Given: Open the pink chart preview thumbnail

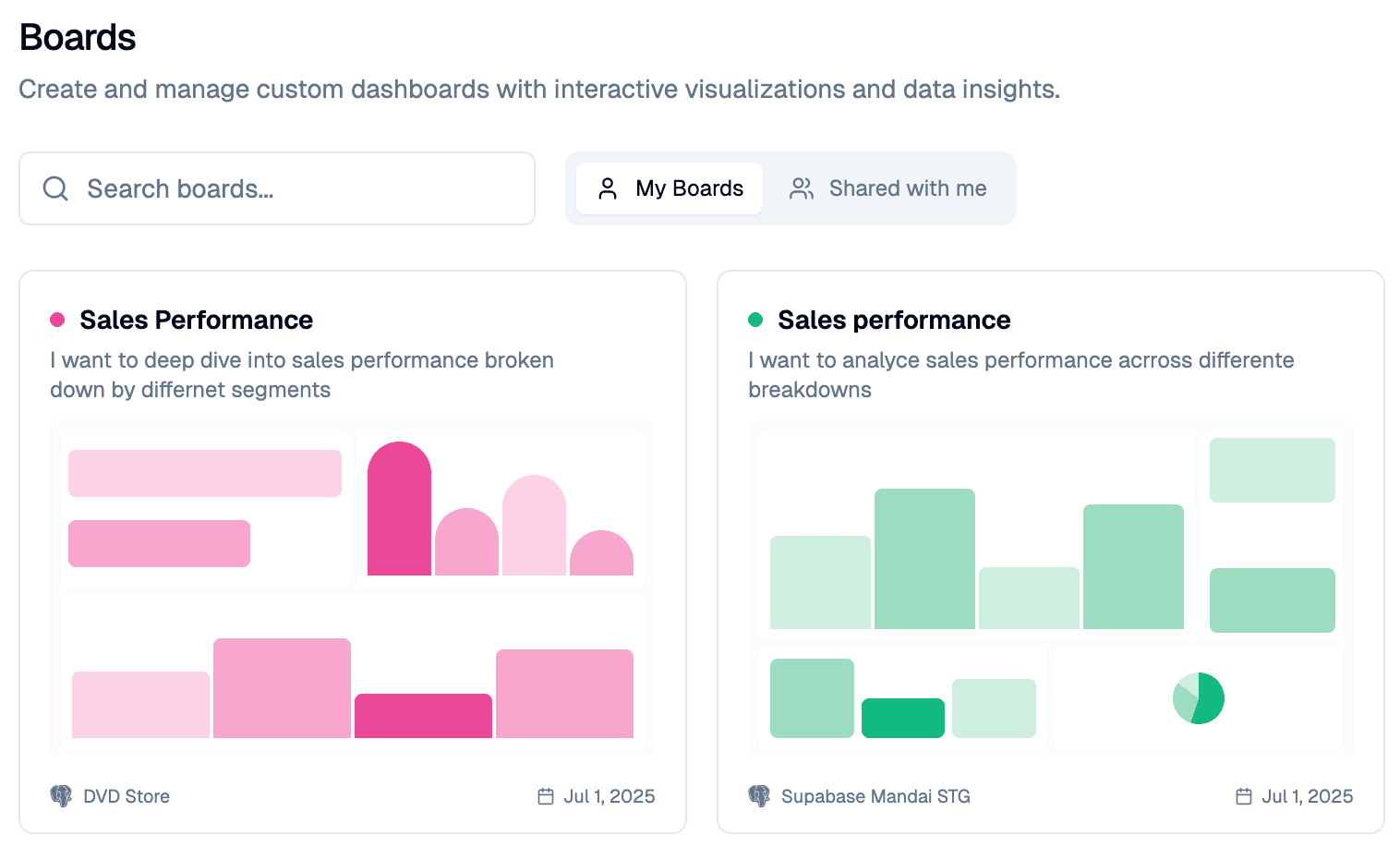Looking at the screenshot, I should [353, 589].
